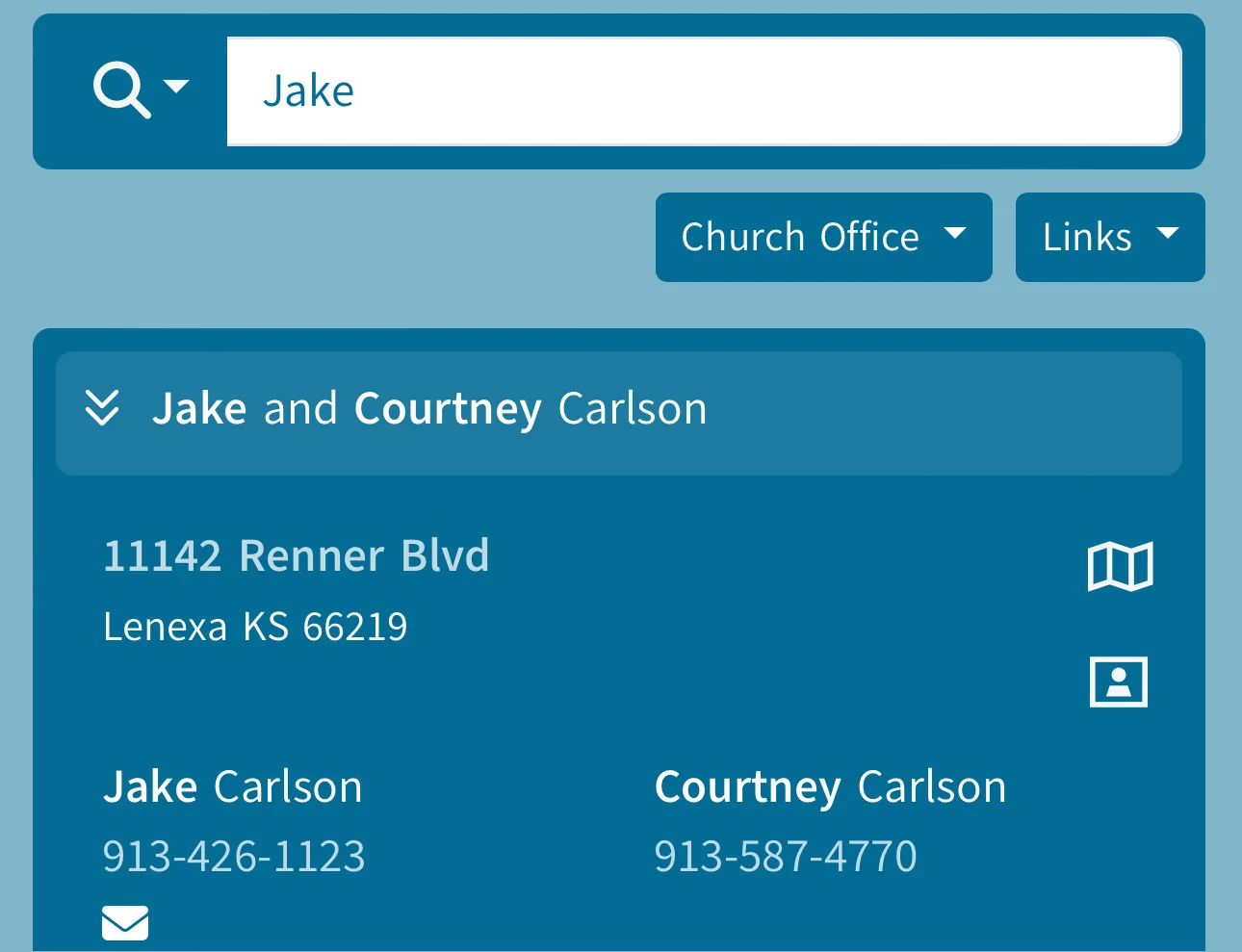The height and width of the screenshot is (952, 1242).
Task: Click the Links label text
Action: coord(1087,237)
